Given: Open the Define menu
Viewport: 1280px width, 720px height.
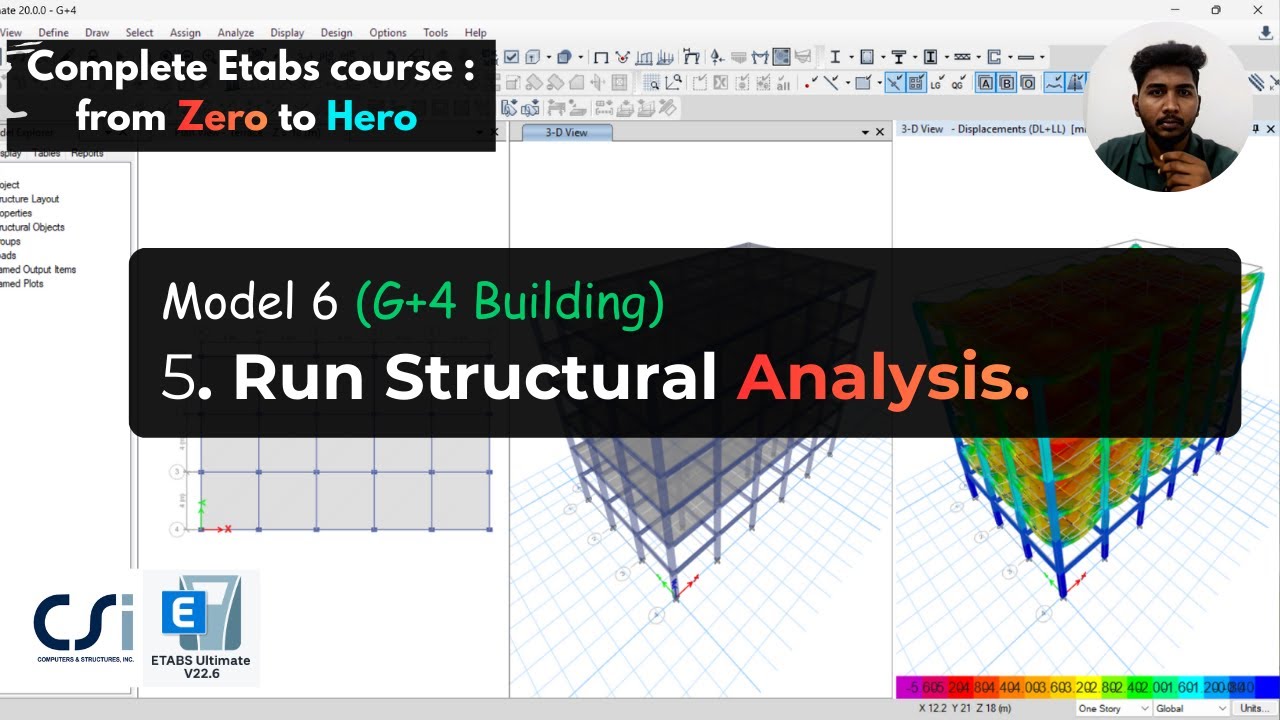Looking at the screenshot, I should [54, 33].
